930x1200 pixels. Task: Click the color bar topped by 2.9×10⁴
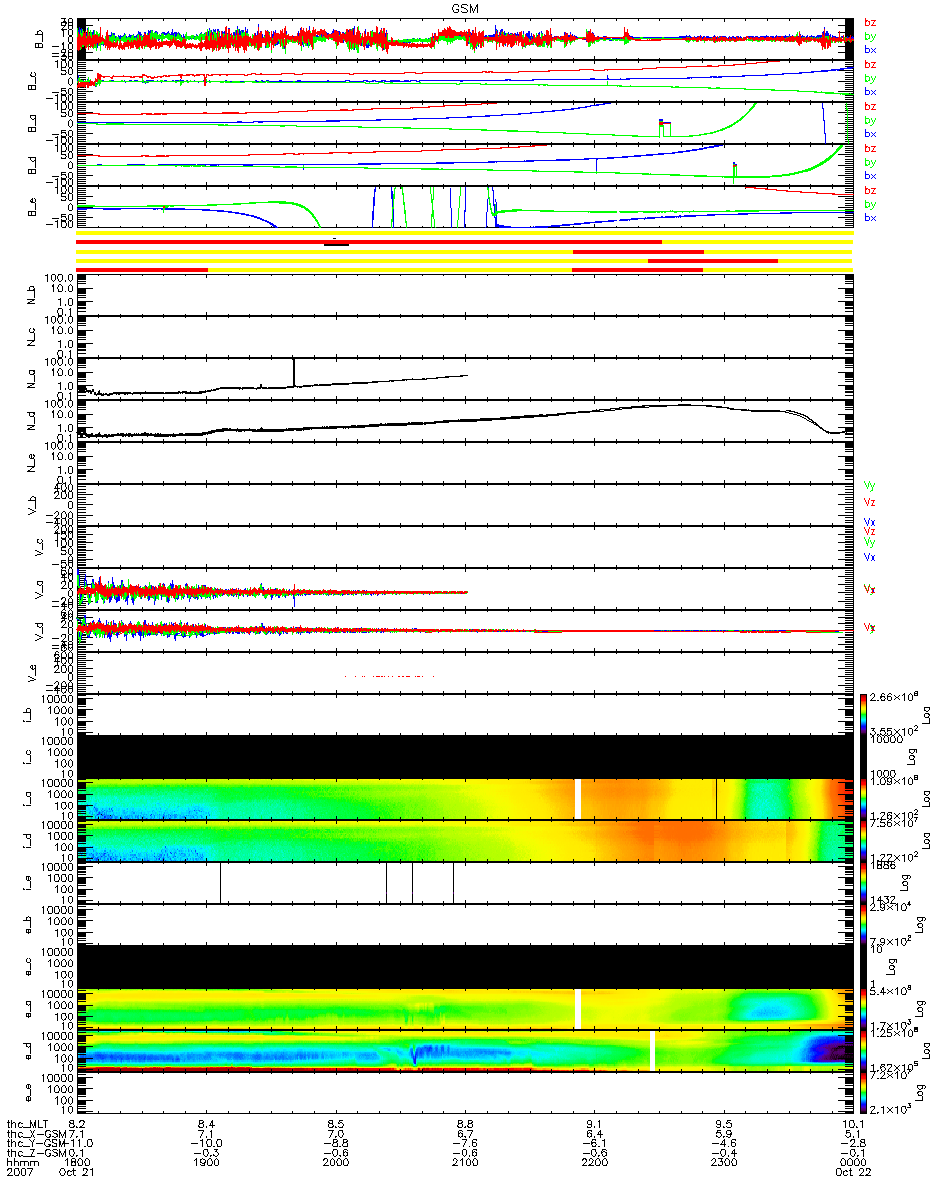(x=866, y=924)
